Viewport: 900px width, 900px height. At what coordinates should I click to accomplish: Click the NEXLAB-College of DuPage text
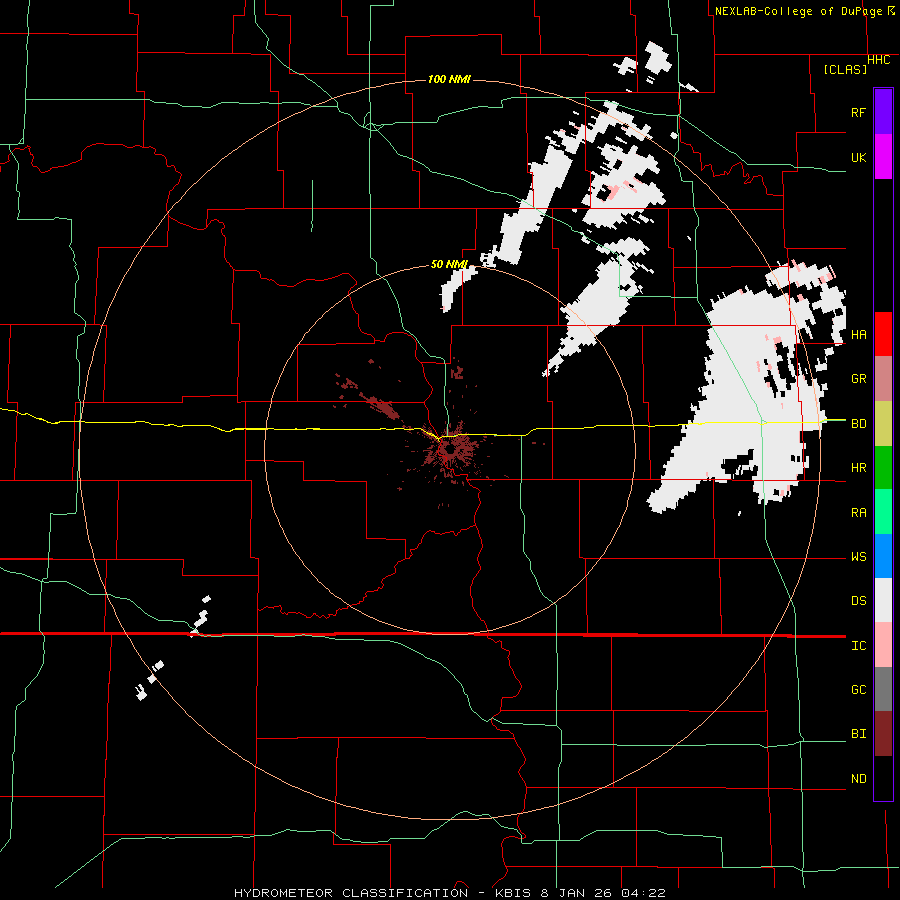[x=798, y=11]
